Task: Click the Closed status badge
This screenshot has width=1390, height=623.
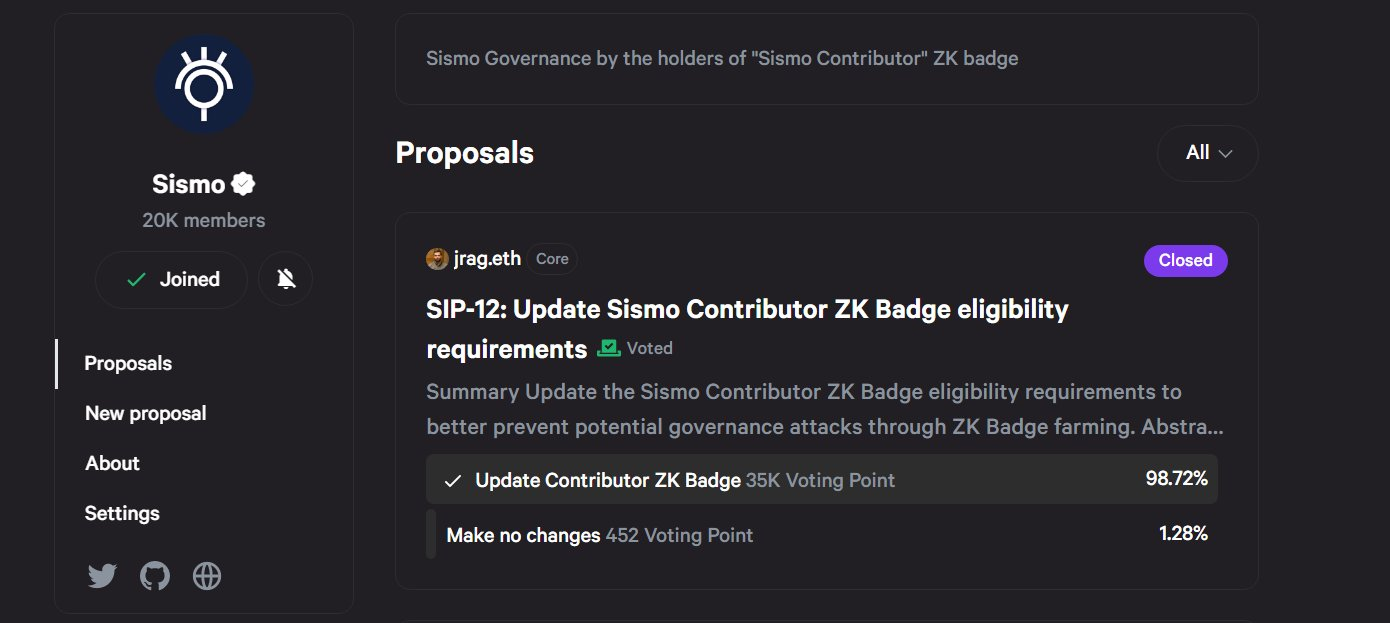Action: pyautogui.click(x=1185, y=260)
